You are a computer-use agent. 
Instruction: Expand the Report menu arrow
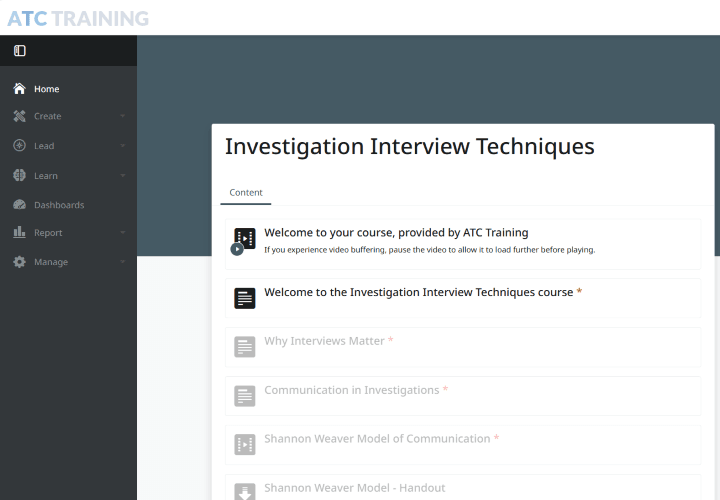coord(122,233)
